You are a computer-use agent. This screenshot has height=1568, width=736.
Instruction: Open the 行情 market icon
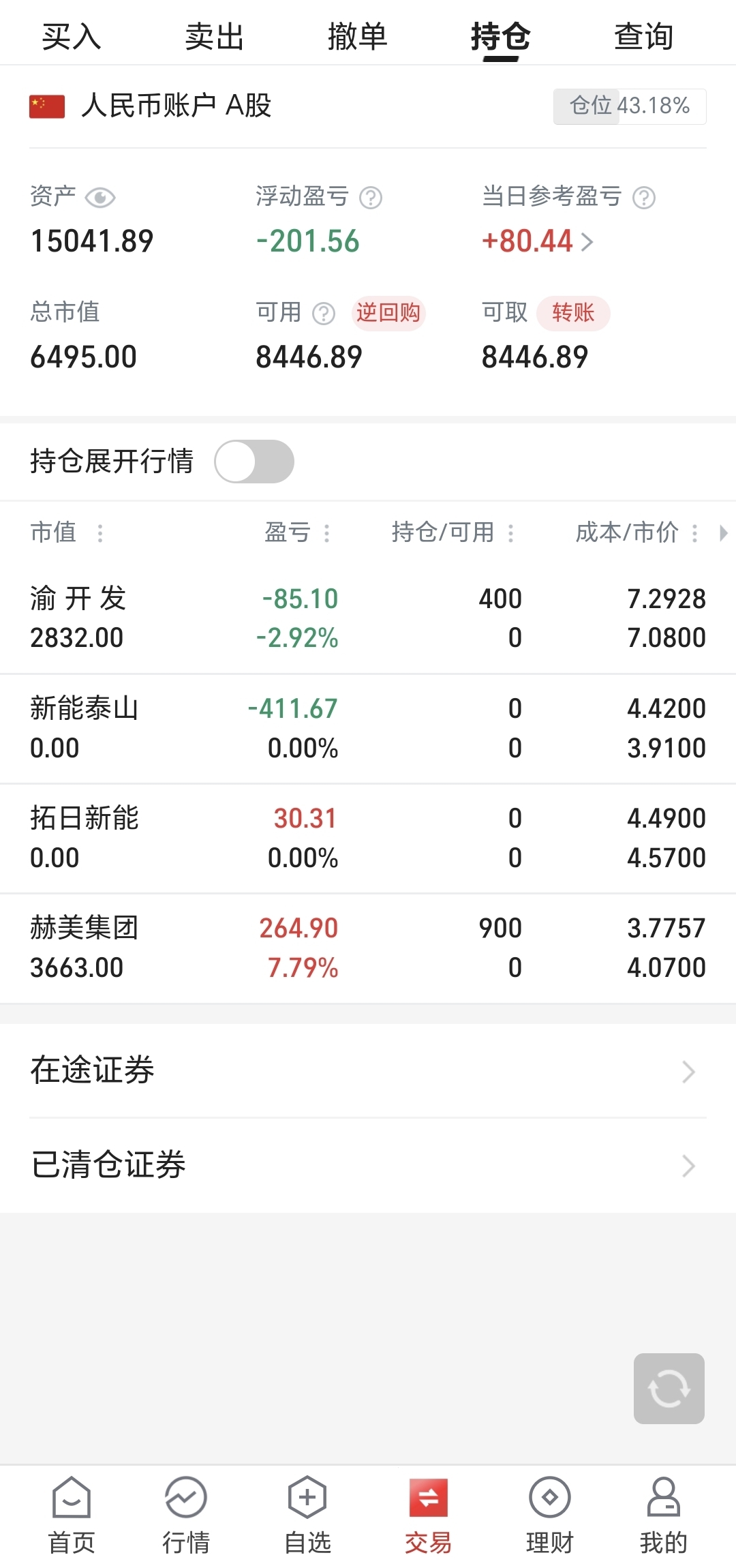185,1497
